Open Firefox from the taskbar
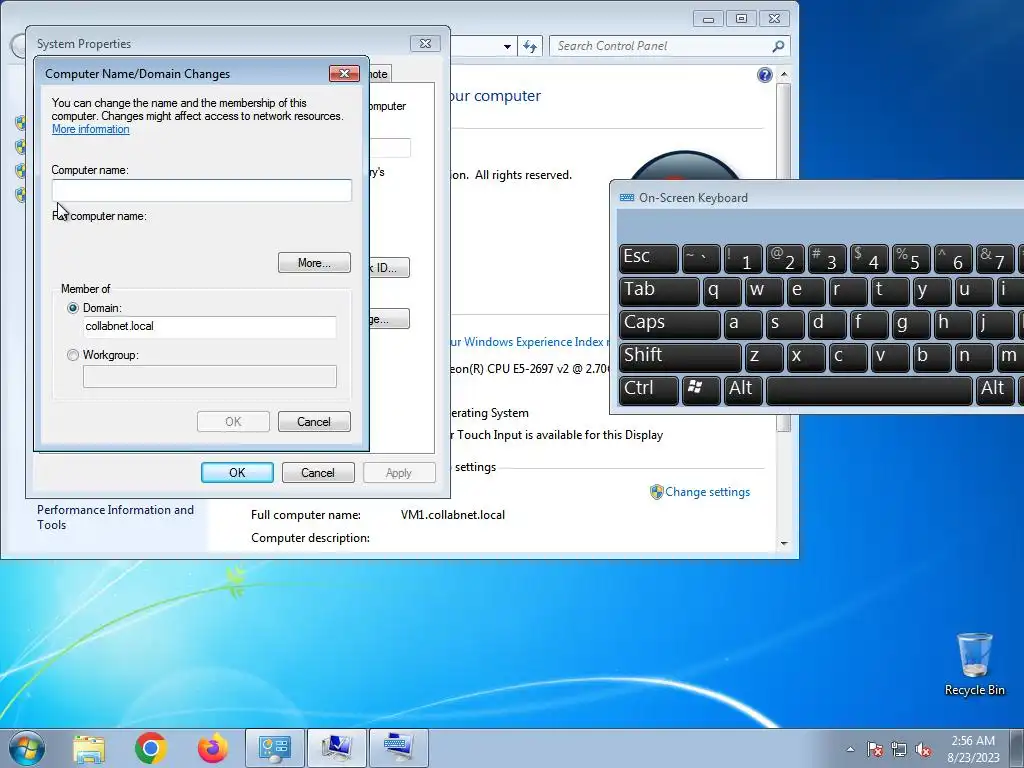Image resolution: width=1024 pixels, height=768 pixels. [x=213, y=748]
